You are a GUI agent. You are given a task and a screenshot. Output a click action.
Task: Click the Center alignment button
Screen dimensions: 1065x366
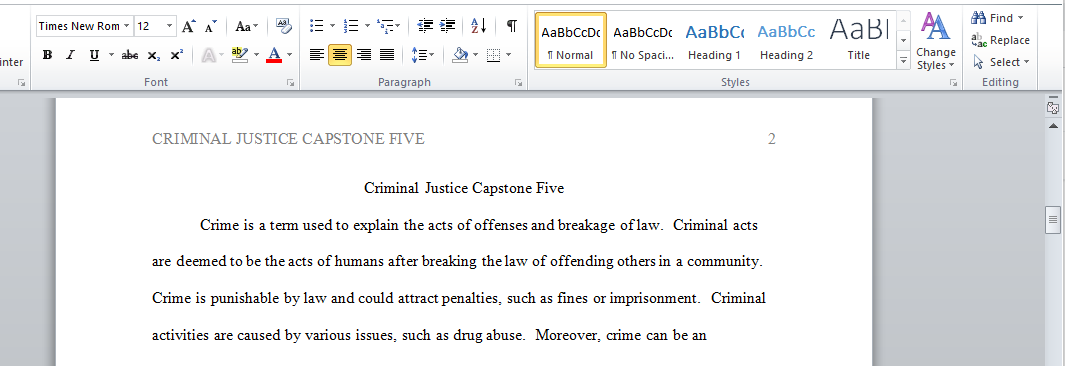click(340, 55)
